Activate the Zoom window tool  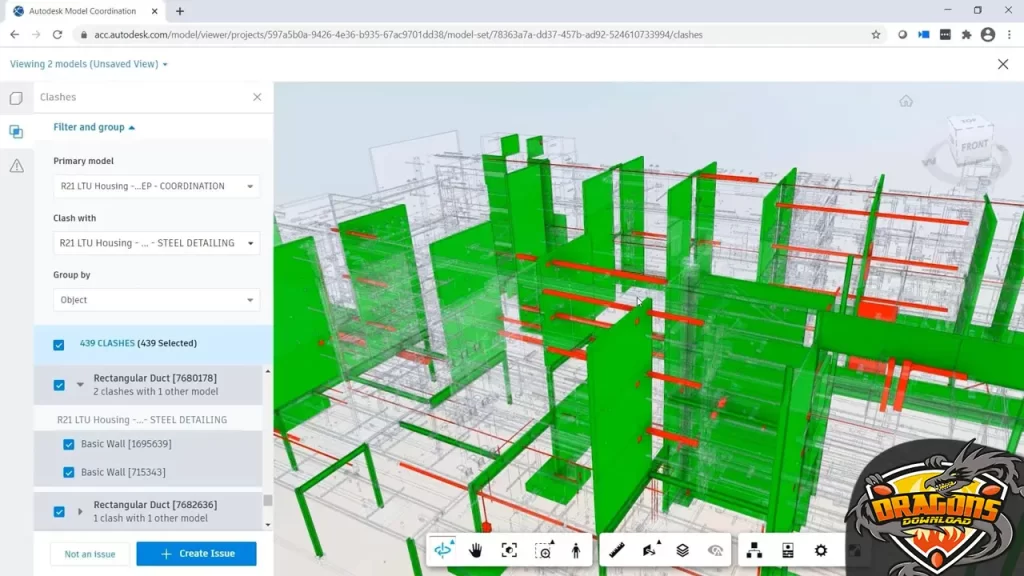pos(543,549)
